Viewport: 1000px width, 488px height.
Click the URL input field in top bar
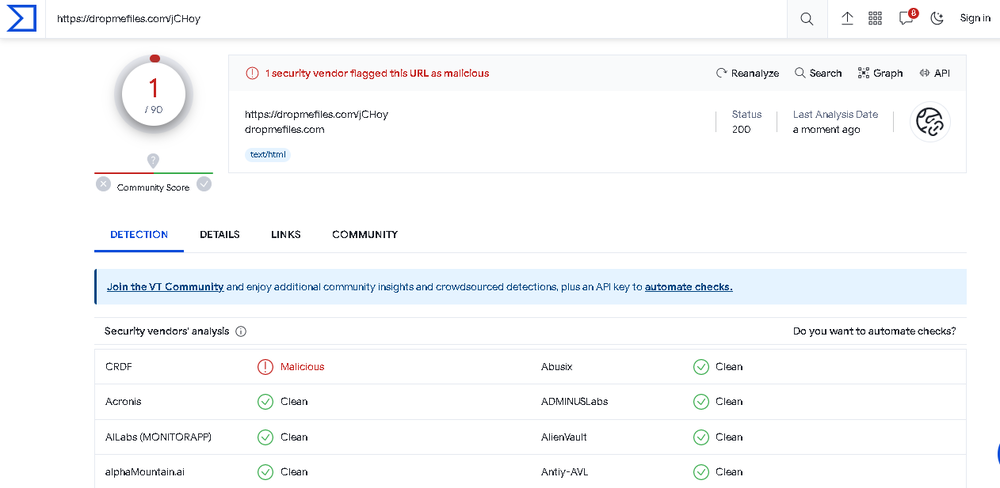400,19
